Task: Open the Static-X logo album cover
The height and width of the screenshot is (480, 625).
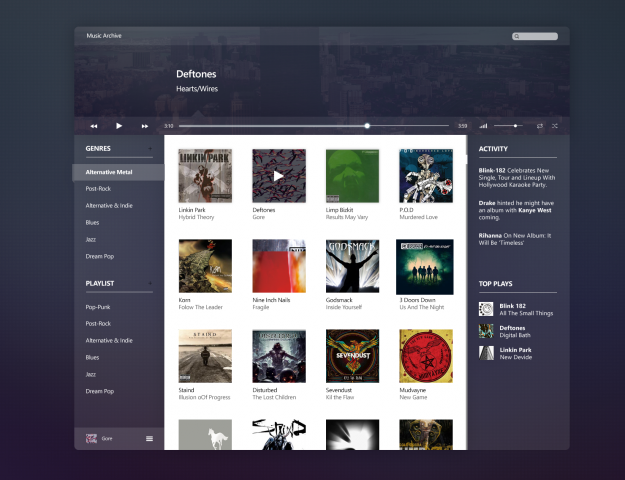Action: [279, 435]
